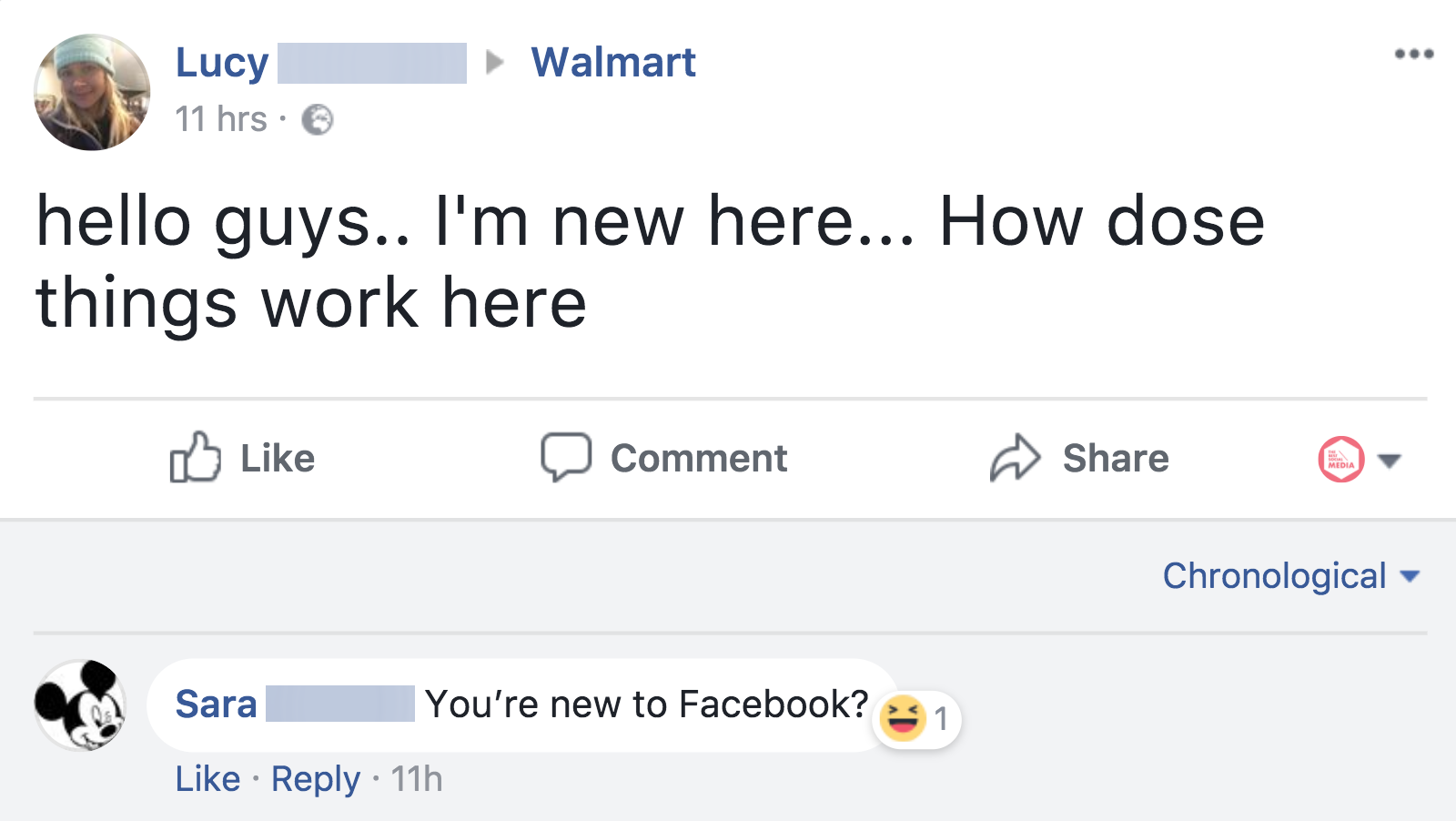Image resolution: width=1456 pixels, height=821 pixels.
Task: Open Sara's profile name link
Action: (x=216, y=704)
